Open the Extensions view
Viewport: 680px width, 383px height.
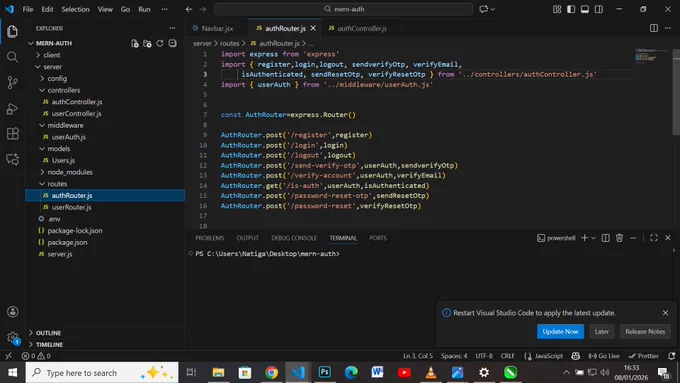[x=13, y=134]
